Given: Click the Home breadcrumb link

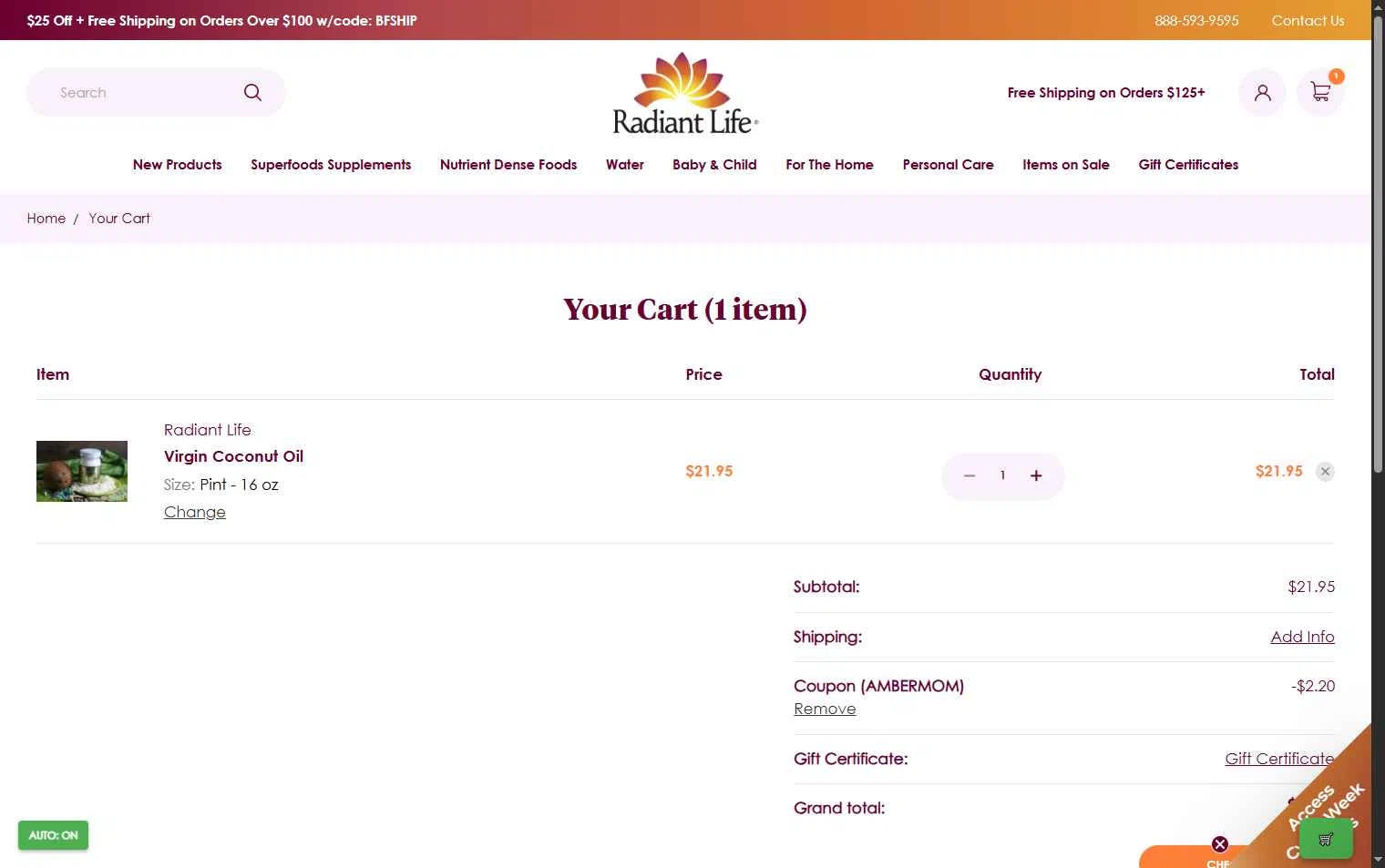Looking at the screenshot, I should click(46, 219).
